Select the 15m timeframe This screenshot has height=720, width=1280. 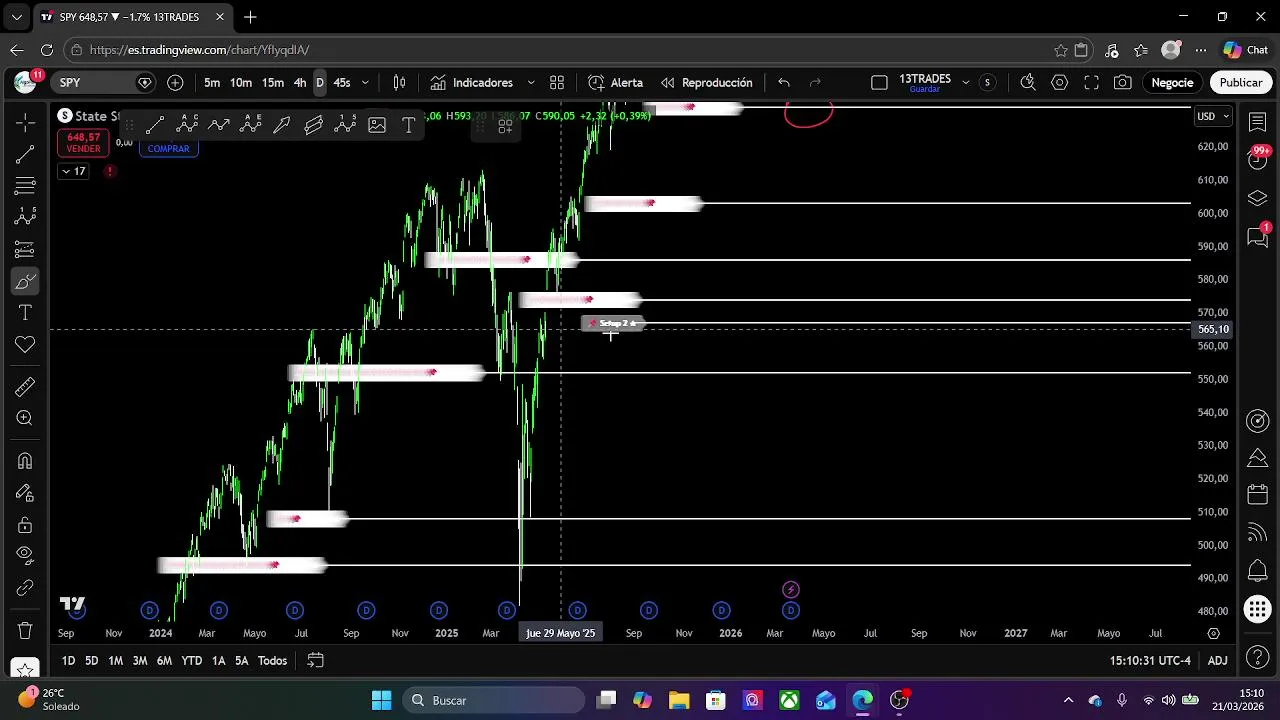[x=273, y=83]
